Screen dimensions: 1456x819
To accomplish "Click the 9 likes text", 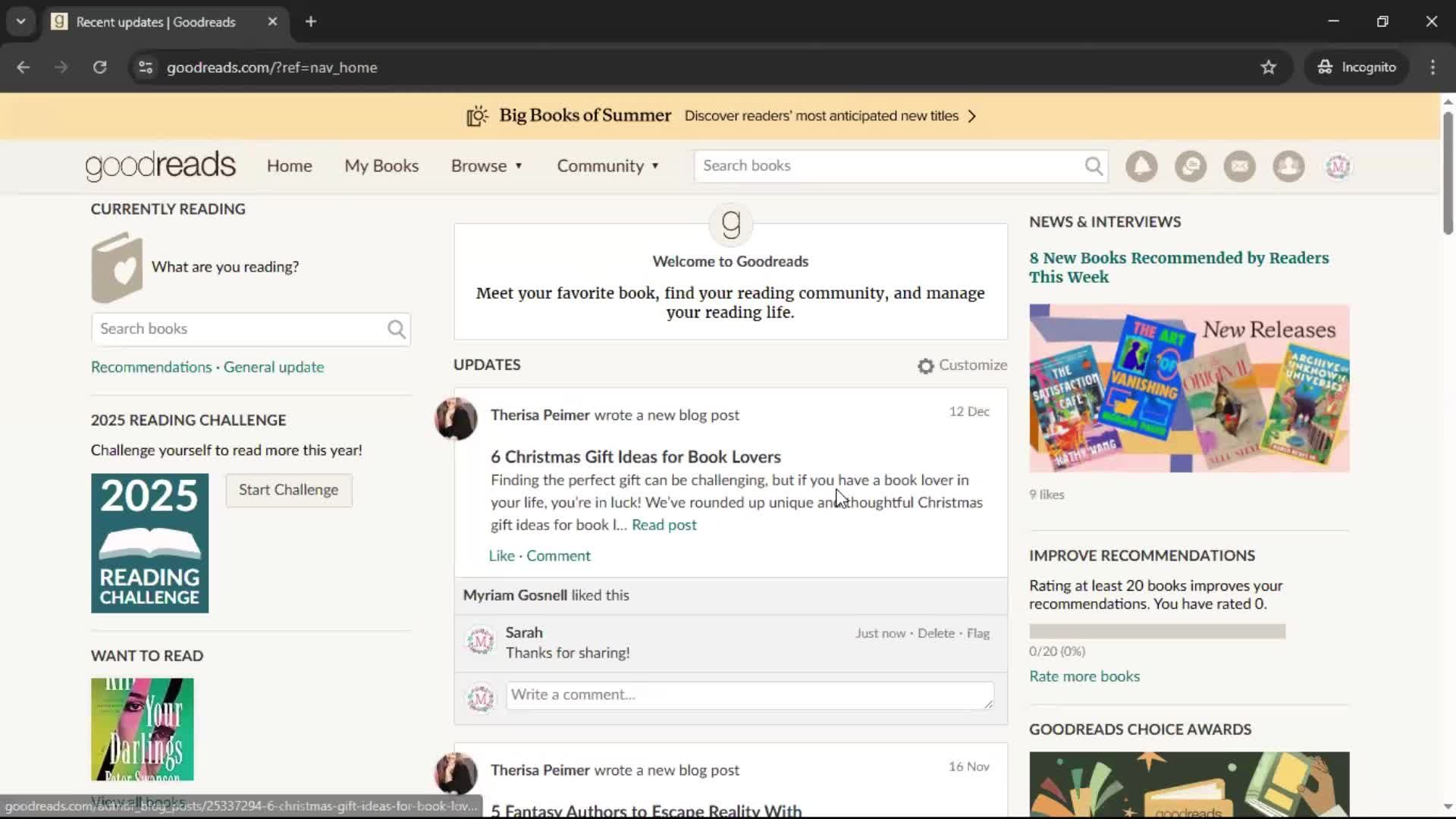I will (x=1046, y=494).
